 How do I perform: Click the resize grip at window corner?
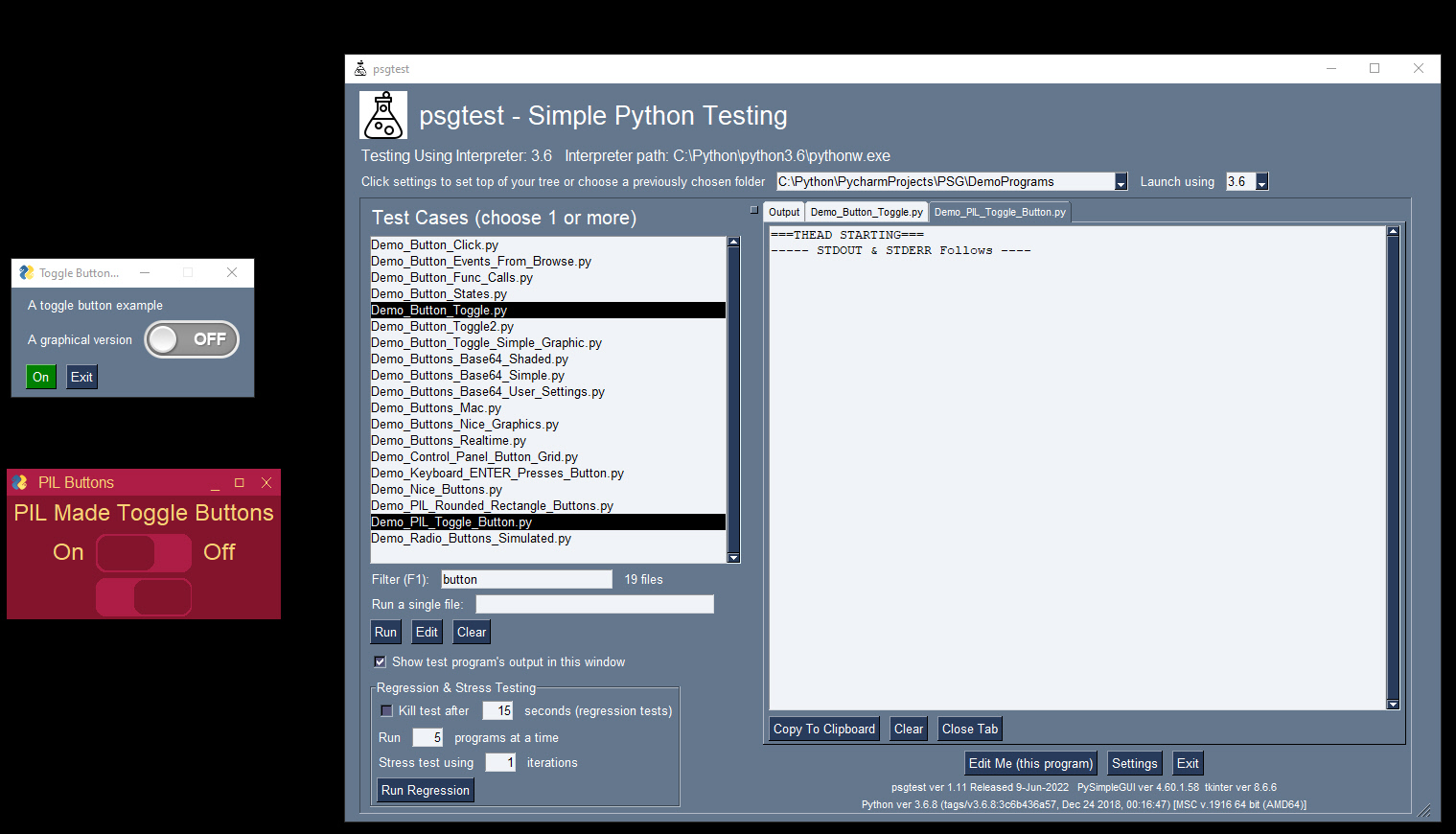(x=1424, y=811)
